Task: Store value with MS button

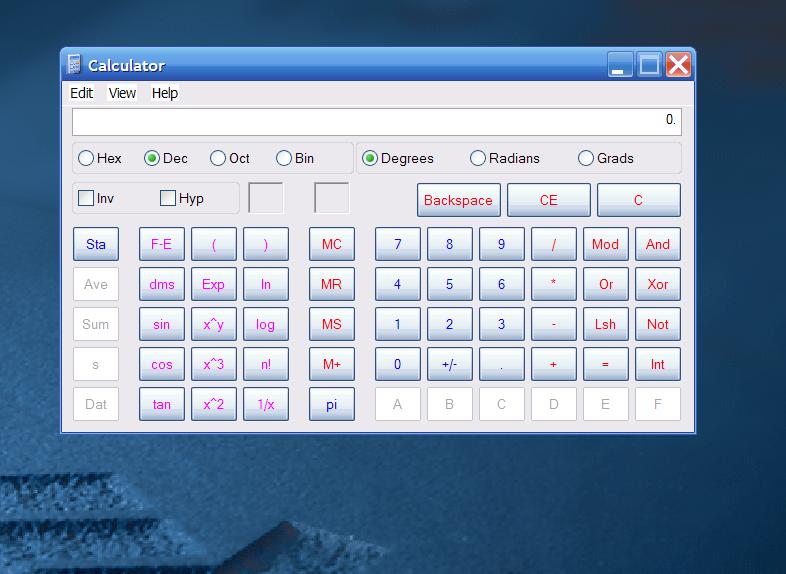Action: point(332,324)
